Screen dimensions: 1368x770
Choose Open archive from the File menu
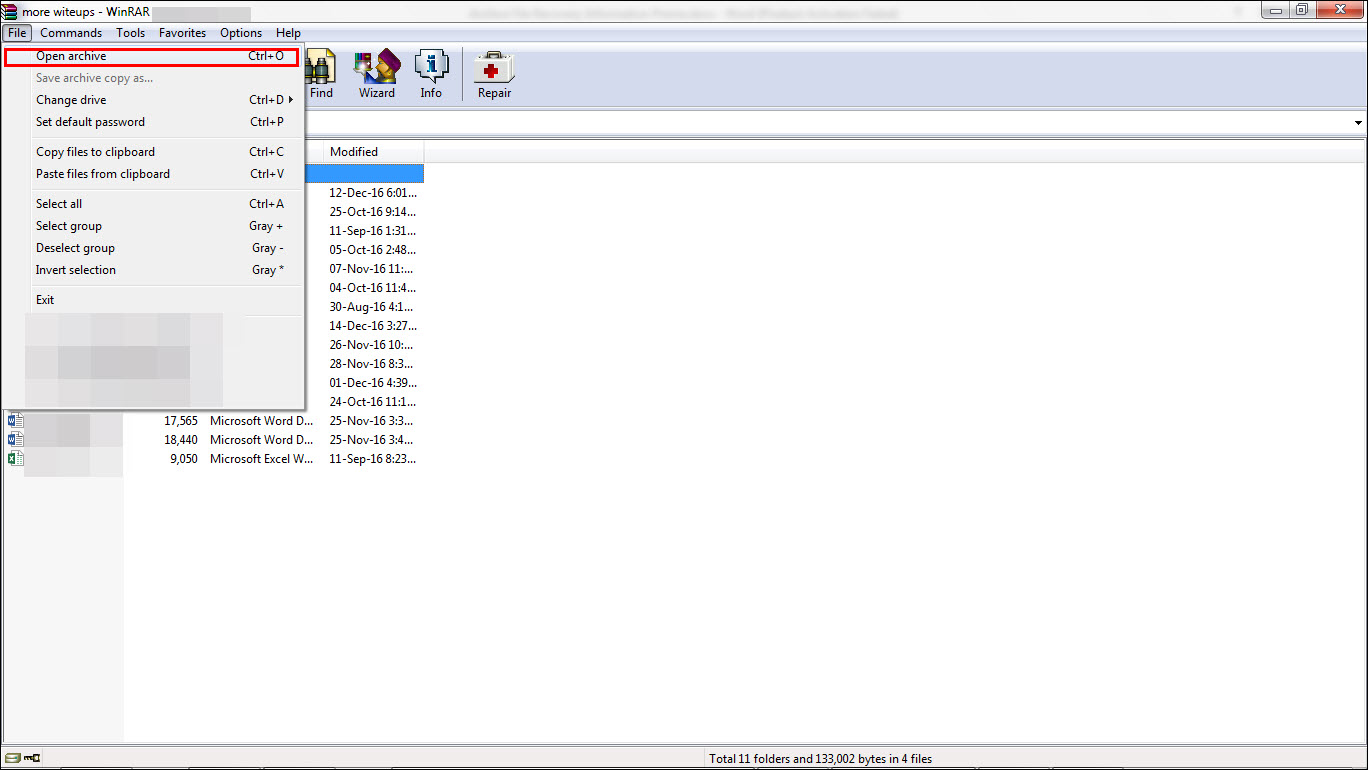(151, 56)
